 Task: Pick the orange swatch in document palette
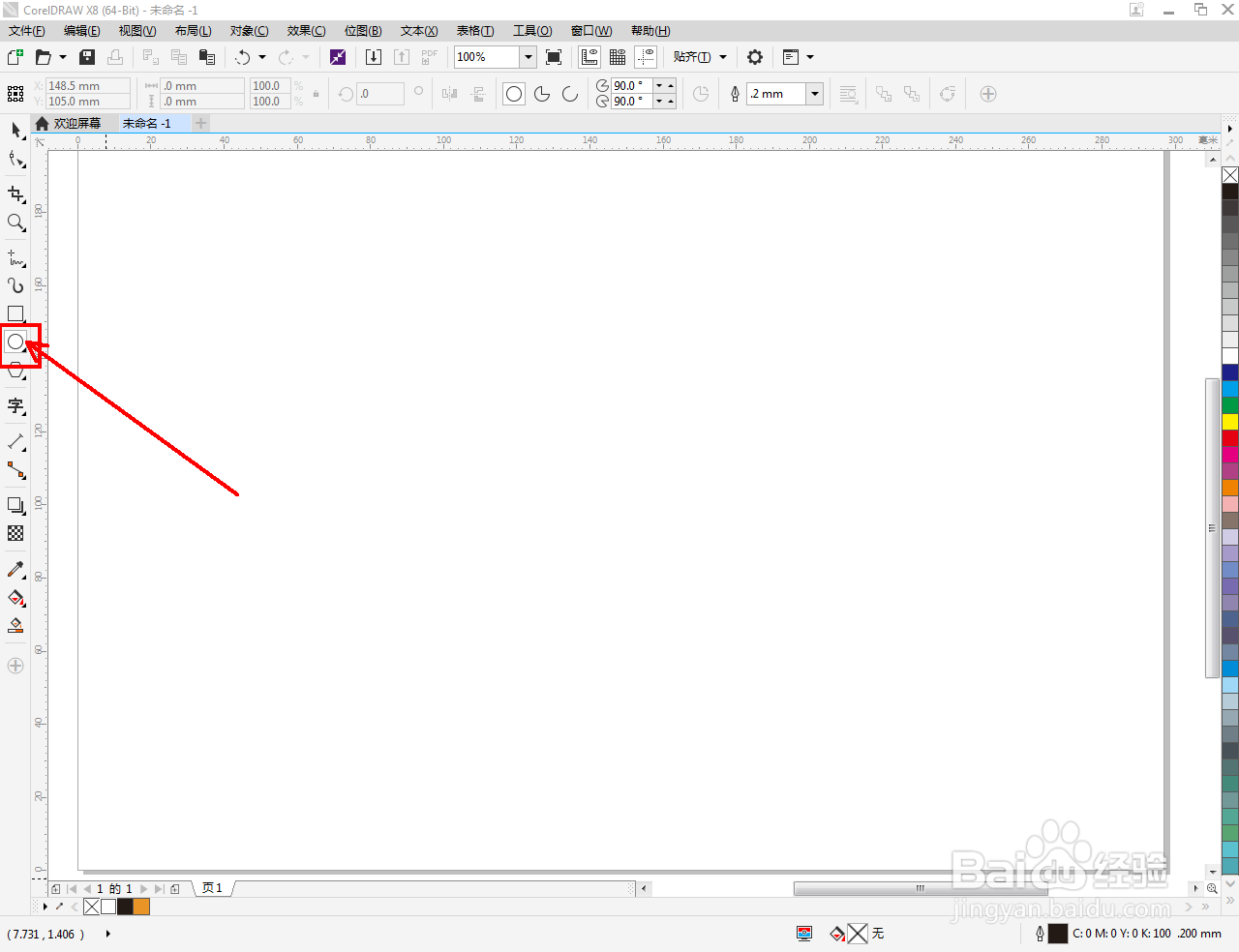tap(141, 907)
